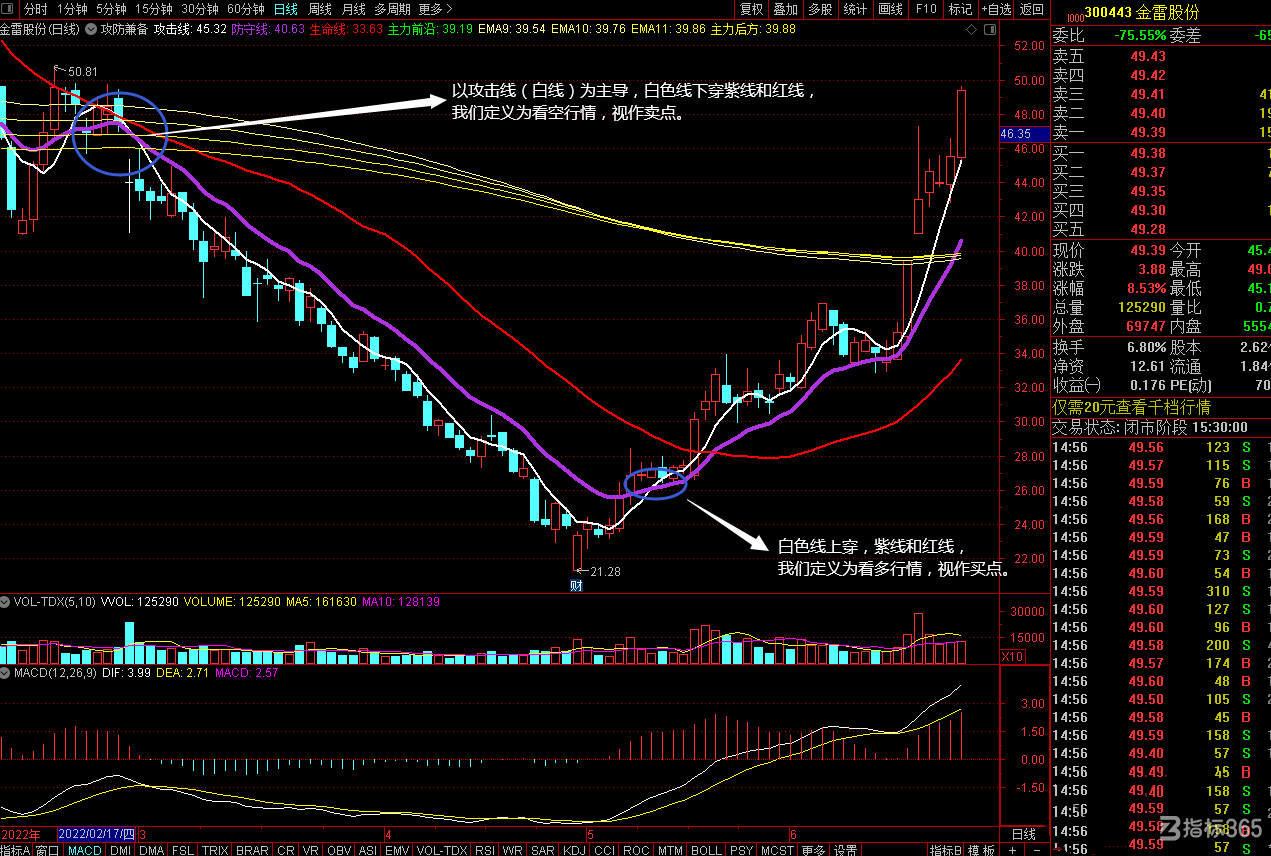Select the FSL indicator tab
This screenshot has width=1271, height=856.
(184, 850)
